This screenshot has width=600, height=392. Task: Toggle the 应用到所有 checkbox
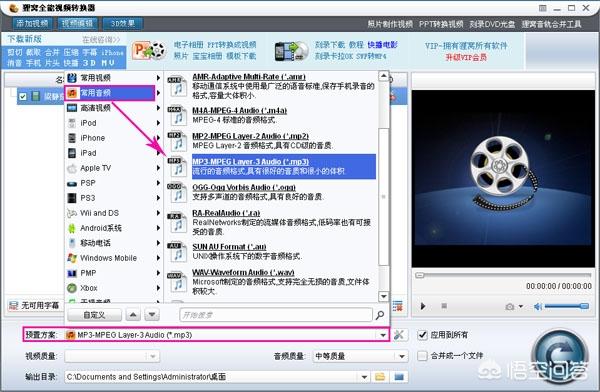pyautogui.click(x=422, y=335)
